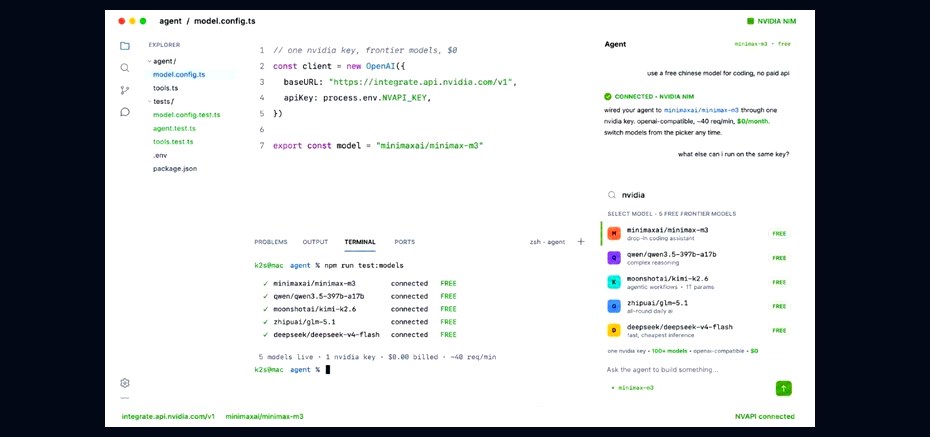The height and width of the screenshot is (437, 930).
Task: Open tools.test.ts file
Action: pyautogui.click(x=173, y=142)
